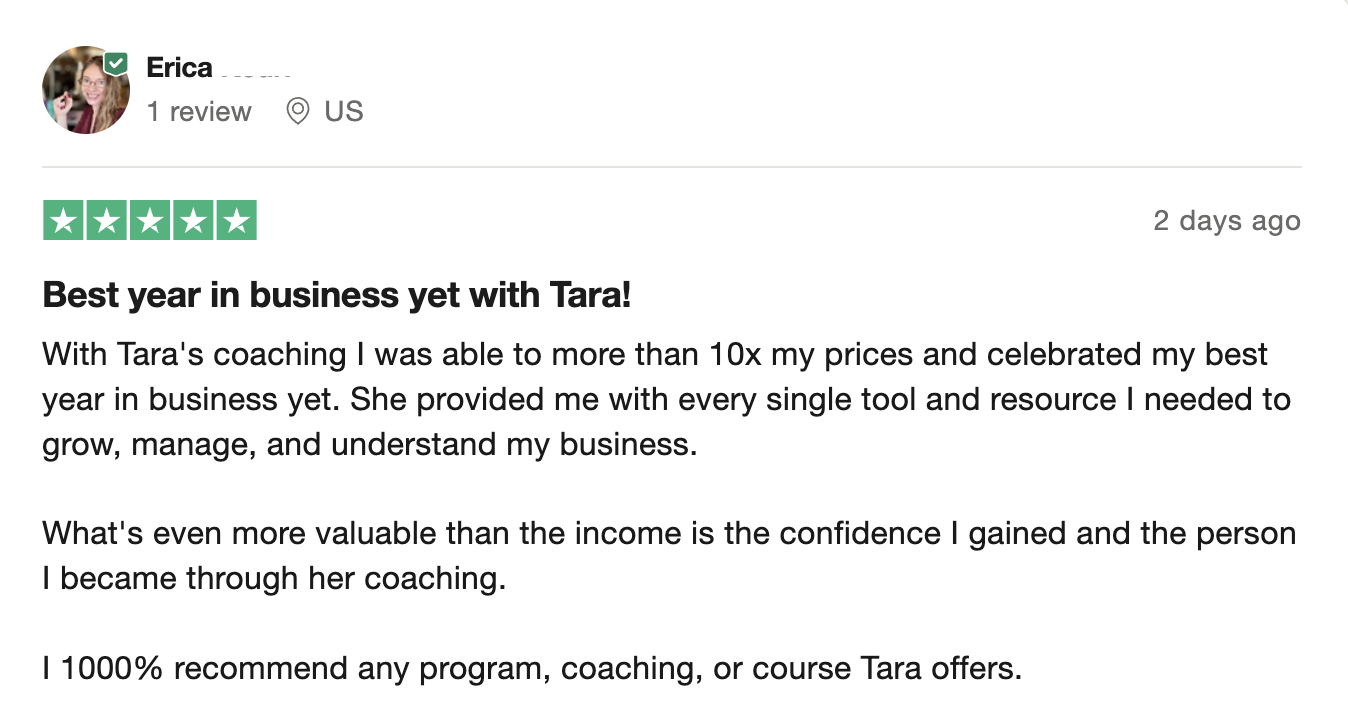Click the partially hidden surname beside Erica

coord(256,70)
